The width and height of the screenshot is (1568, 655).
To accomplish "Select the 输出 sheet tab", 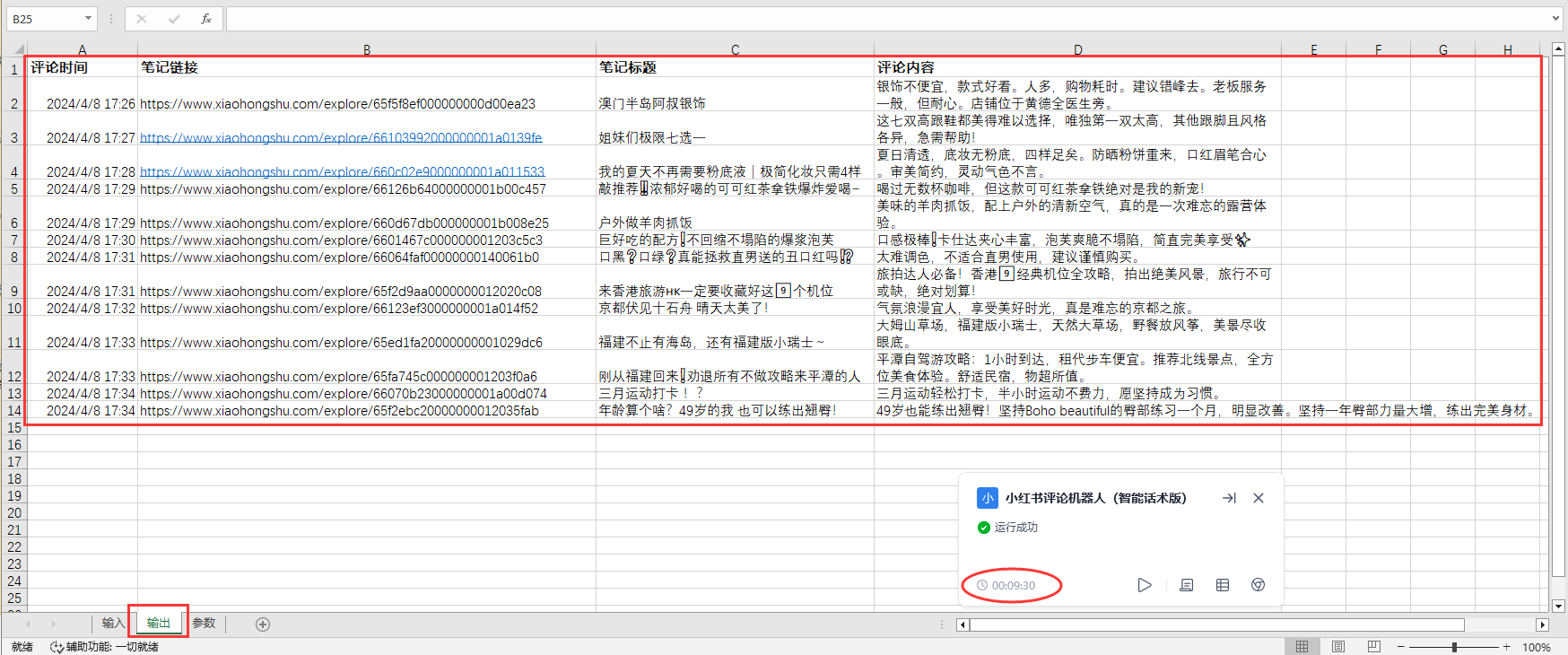I will (158, 623).
